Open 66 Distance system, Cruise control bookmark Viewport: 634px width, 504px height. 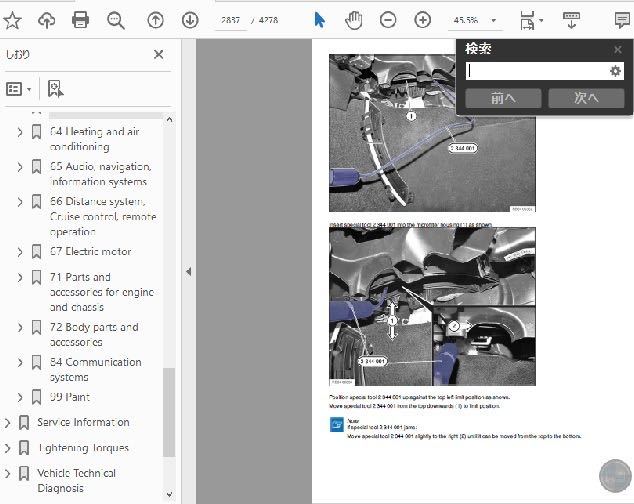click(103, 216)
